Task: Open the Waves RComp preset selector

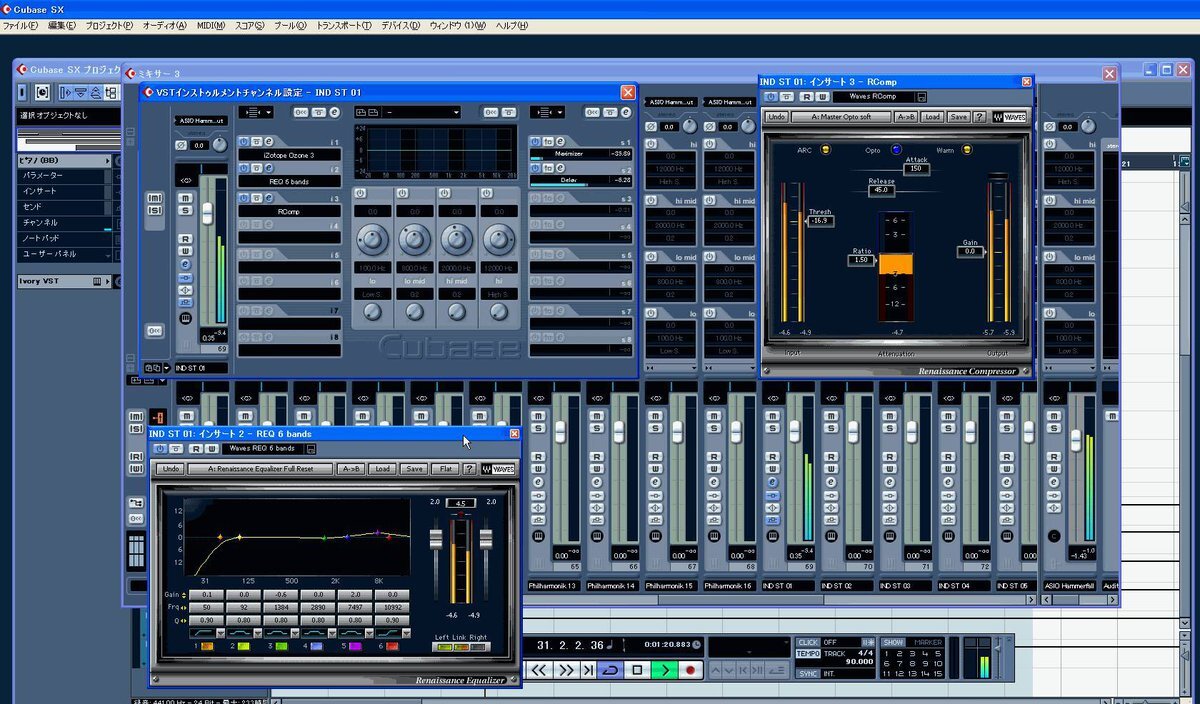Action: pos(868,97)
